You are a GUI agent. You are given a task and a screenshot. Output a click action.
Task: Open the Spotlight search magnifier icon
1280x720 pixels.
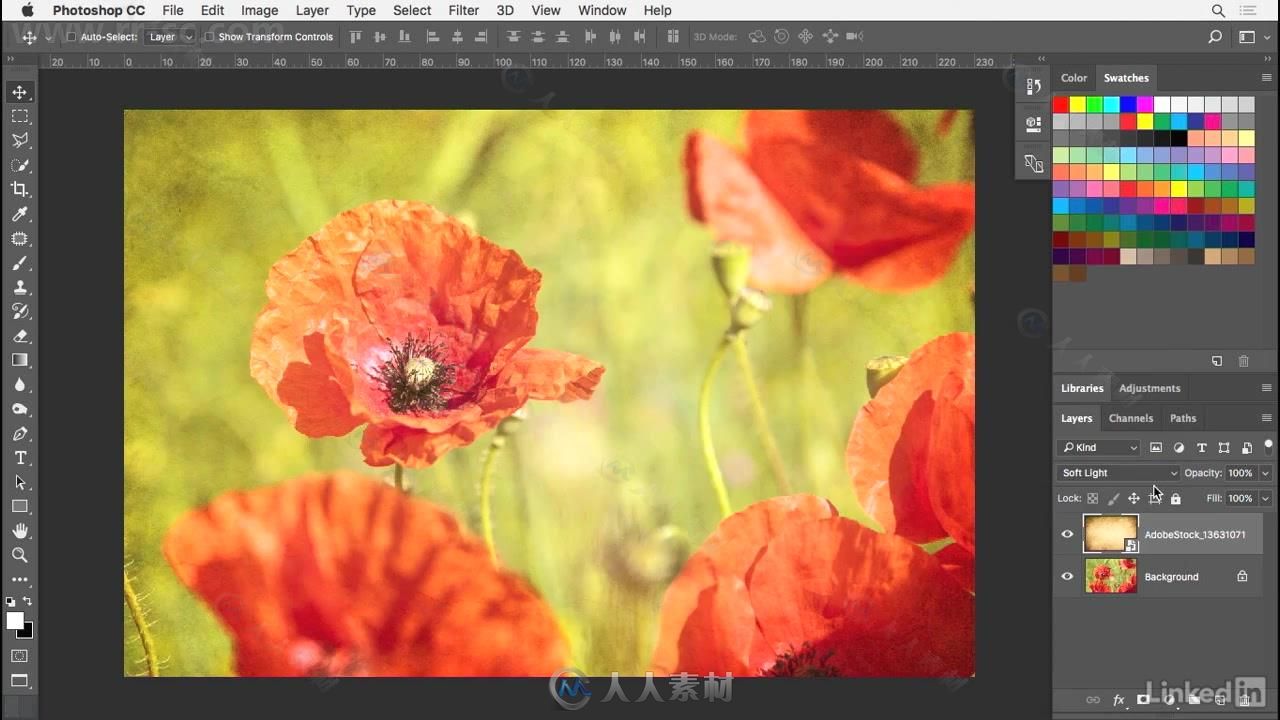(1218, 10)
